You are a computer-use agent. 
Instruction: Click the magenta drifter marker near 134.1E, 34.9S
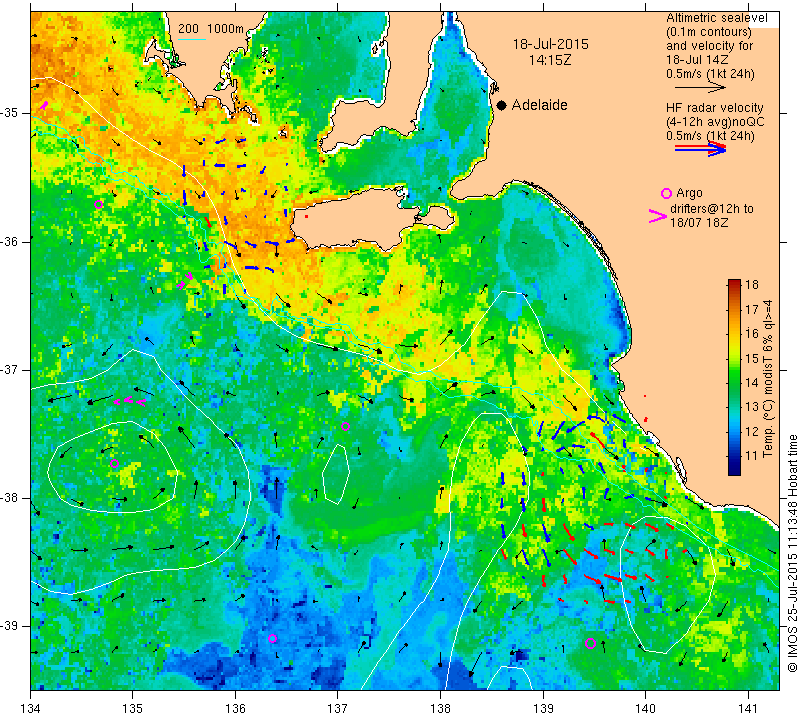click(x=44, y=106)
